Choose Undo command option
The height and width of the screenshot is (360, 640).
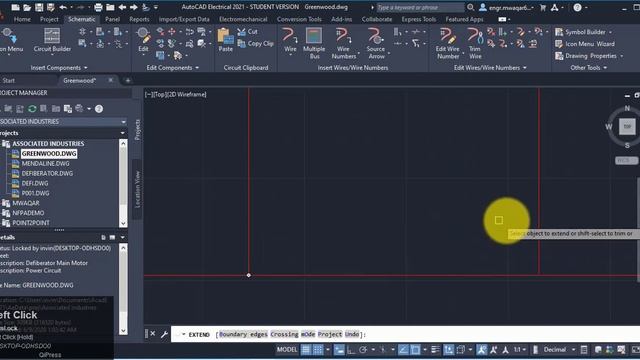tap(352, 334)
